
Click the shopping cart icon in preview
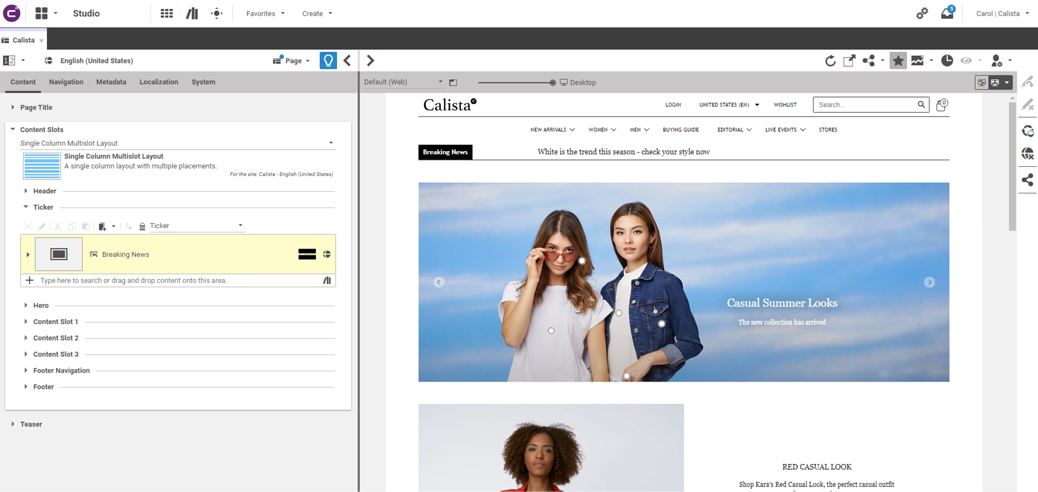[942, 105]
